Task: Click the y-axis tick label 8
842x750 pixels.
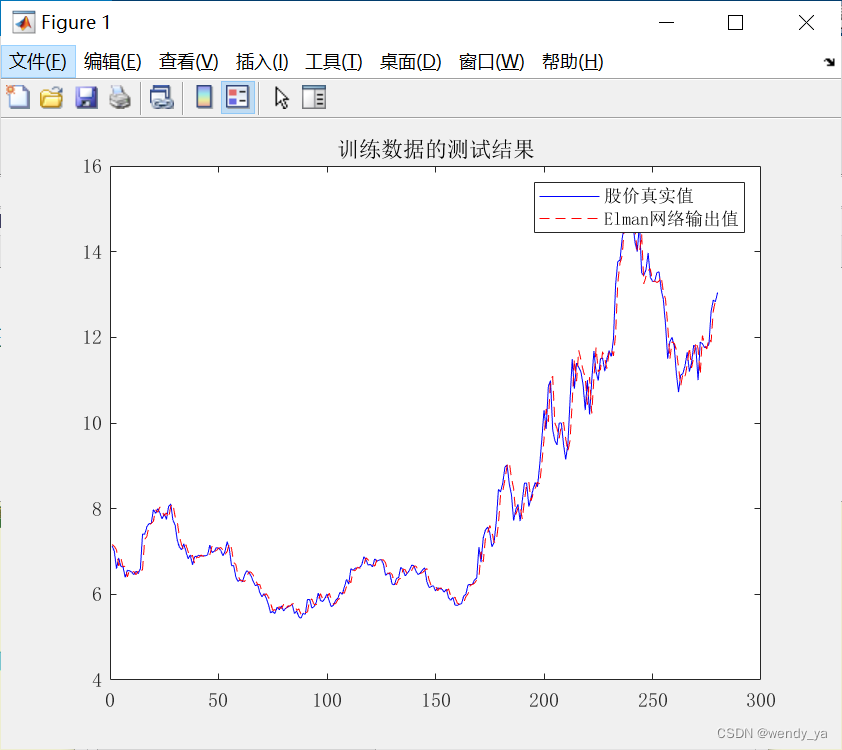Action: tap(97, 509)
